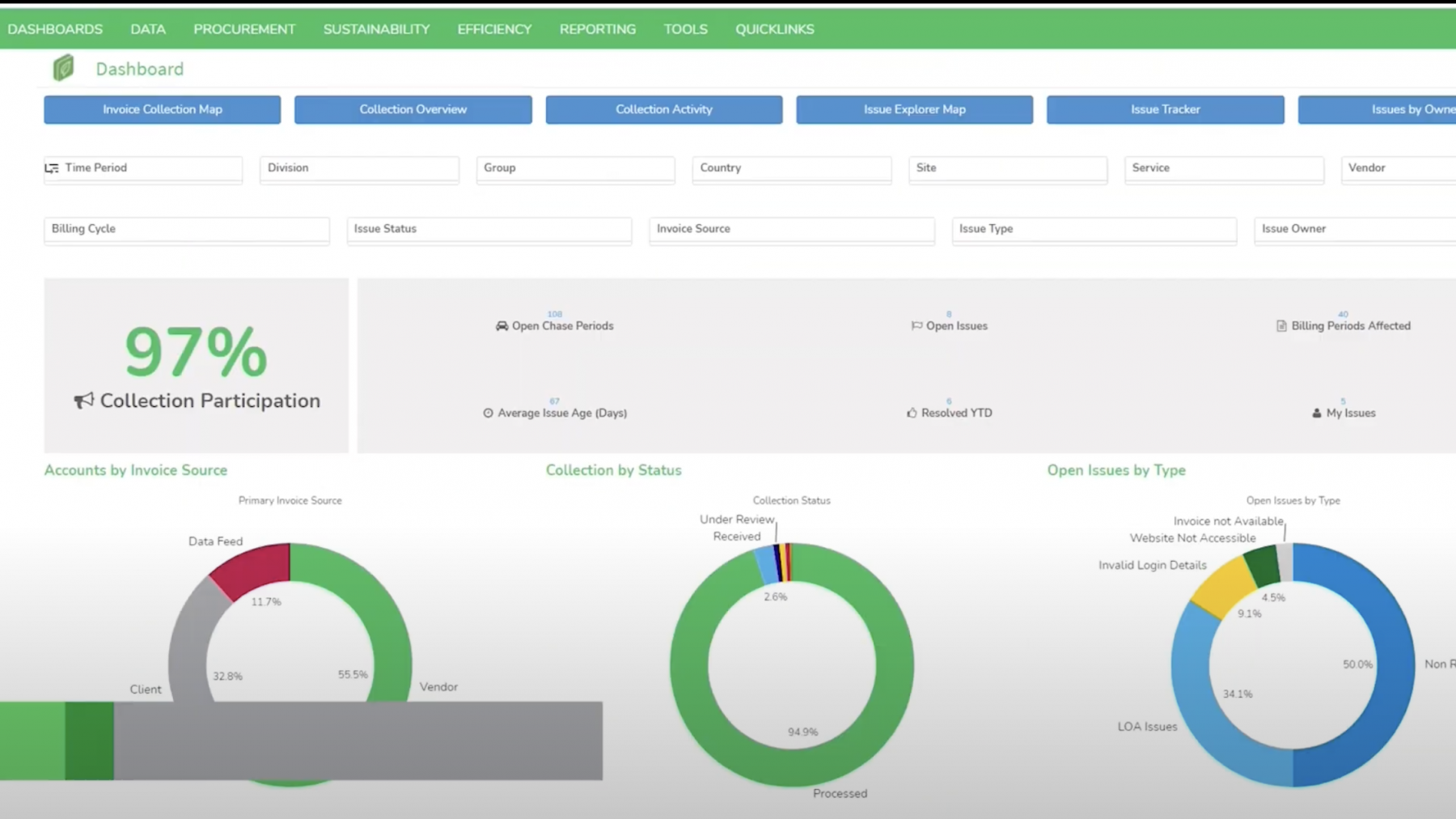This screenshot has width=1456, height=819.
Task: Open the Invoice Source dropdown
Action: tap(791, 229)
